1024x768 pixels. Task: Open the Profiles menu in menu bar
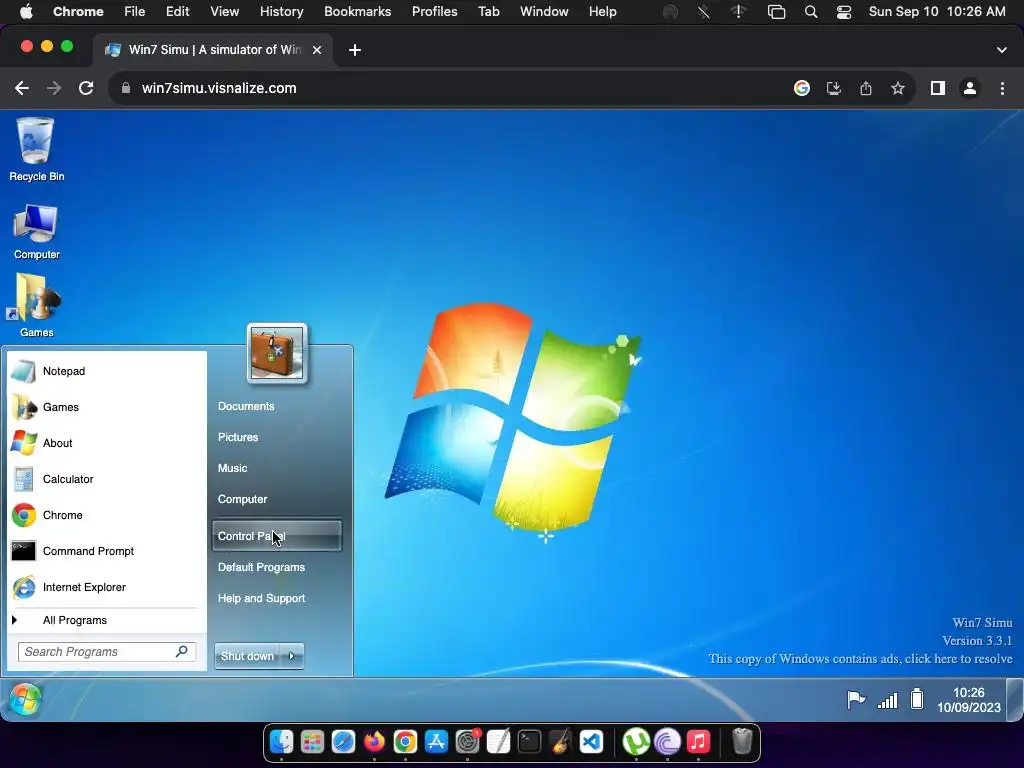tap(434, 11)
